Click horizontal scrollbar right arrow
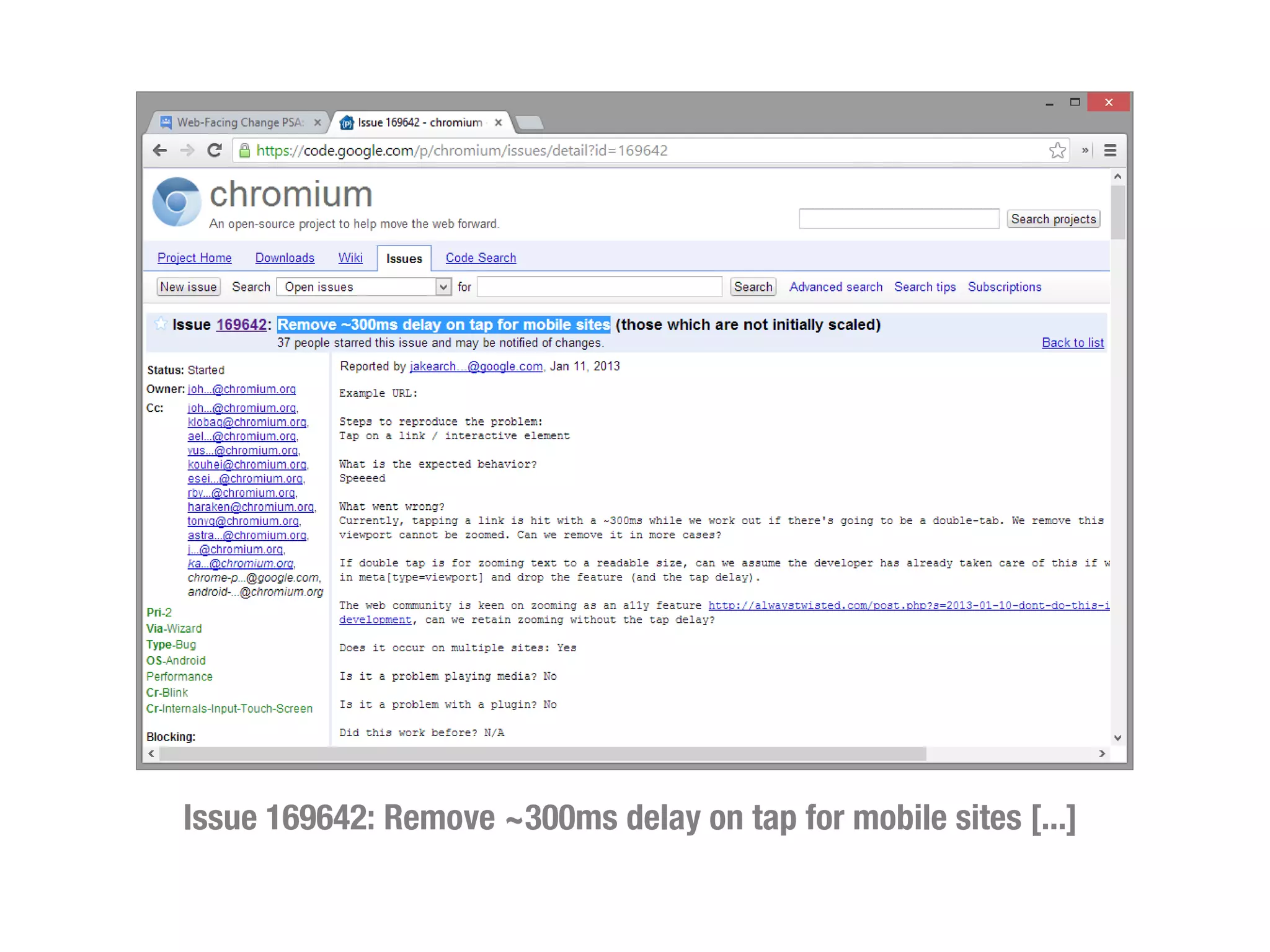This screenshot has width=1270, height=952. coord(1102,754)
